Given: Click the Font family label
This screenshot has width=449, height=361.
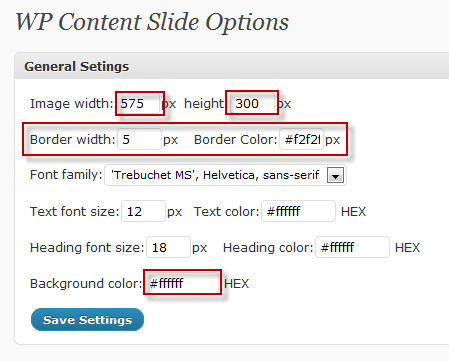Looking at the screenshot, I should coord(66,175).
